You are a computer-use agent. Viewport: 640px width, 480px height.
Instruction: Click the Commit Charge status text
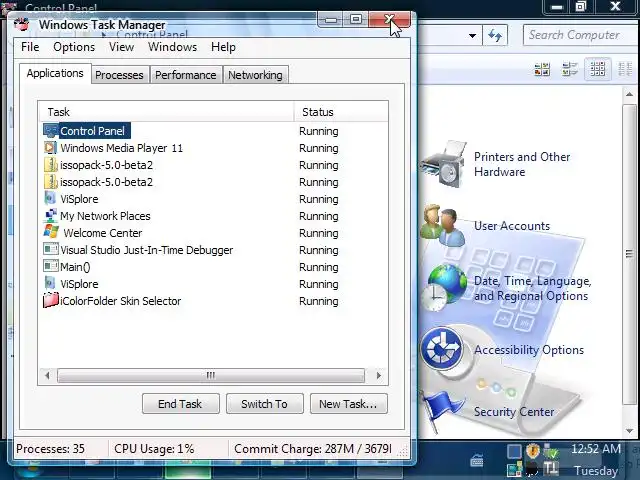313,449
